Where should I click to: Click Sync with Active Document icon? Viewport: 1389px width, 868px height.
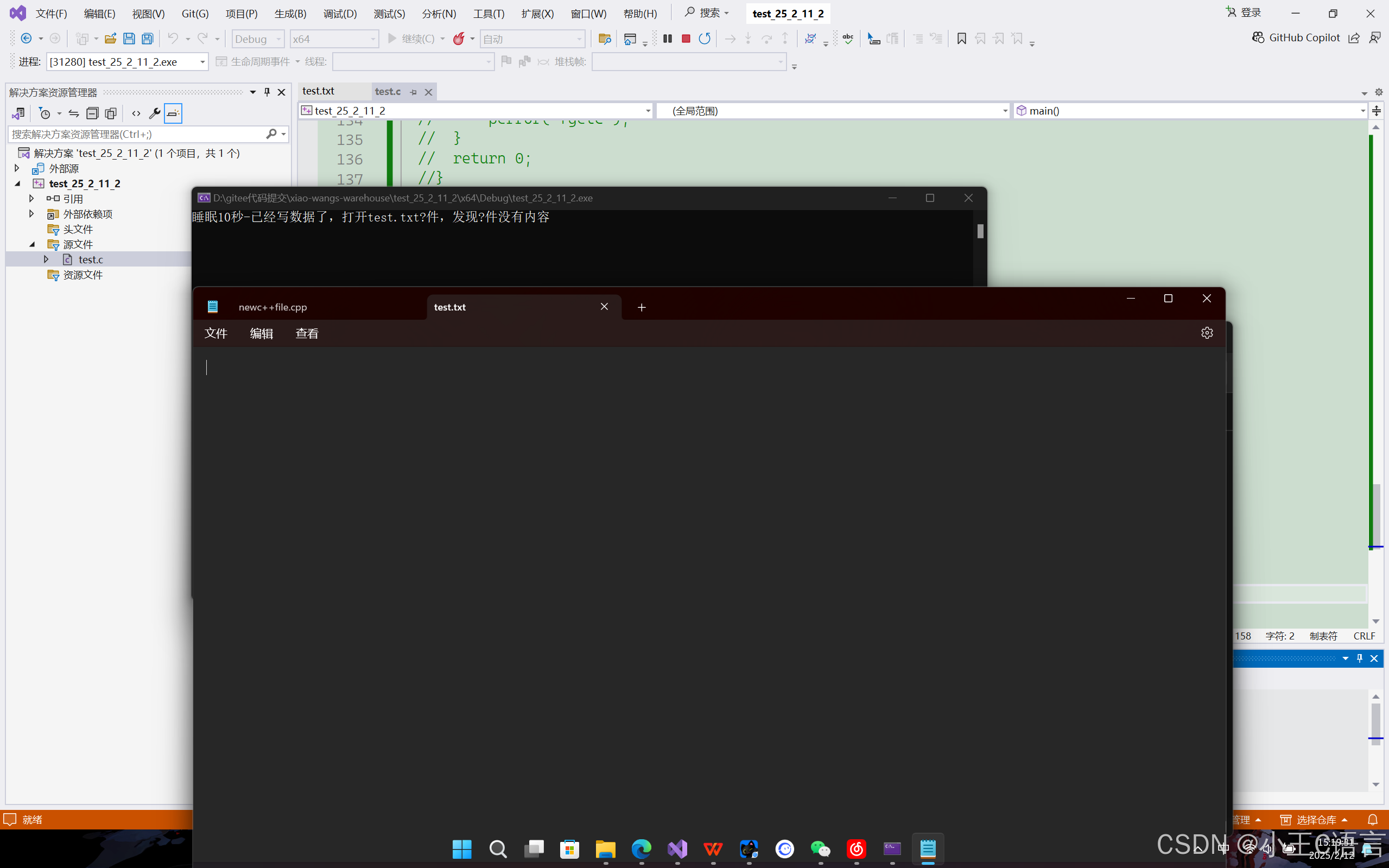tap(73, 113)
